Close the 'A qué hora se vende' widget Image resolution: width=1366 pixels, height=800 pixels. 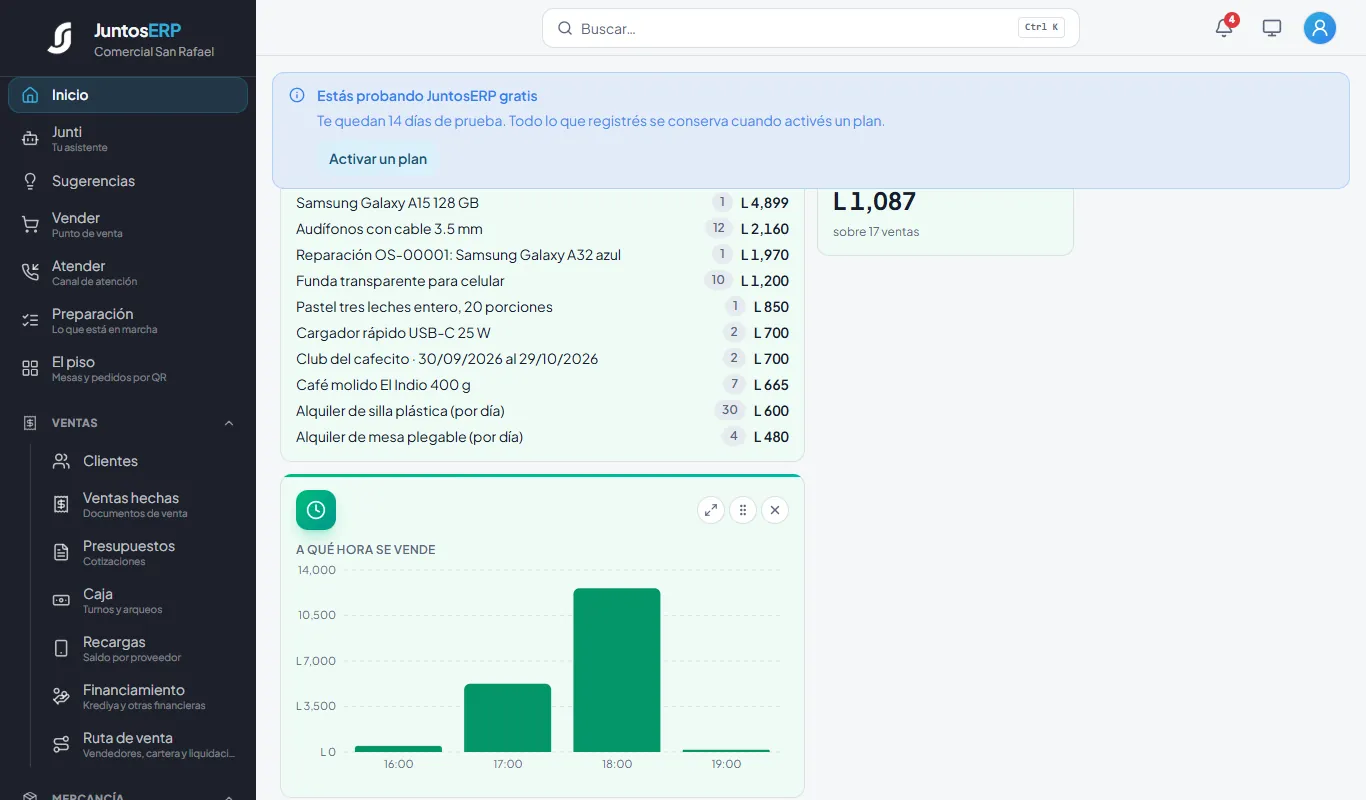click(x=775, y=510)
